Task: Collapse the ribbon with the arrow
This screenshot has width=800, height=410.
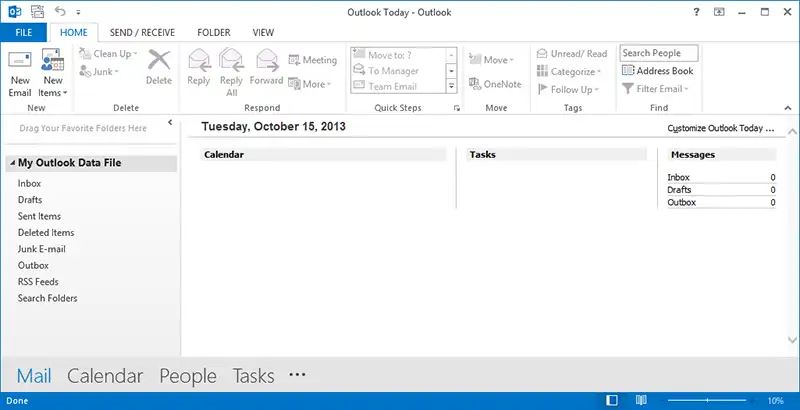Action: [788, 108]
